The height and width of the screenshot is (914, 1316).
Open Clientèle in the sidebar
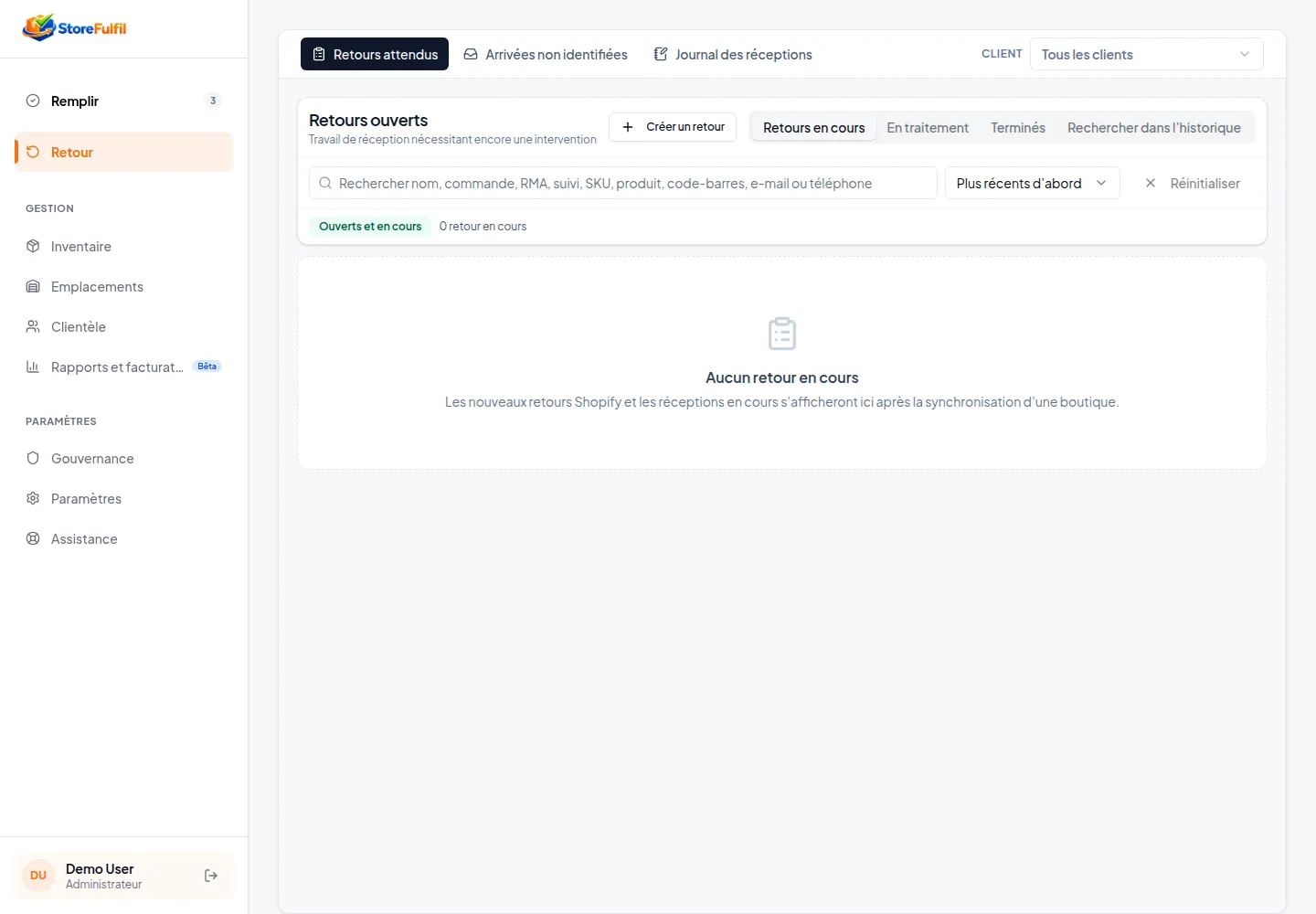(124, 326)
